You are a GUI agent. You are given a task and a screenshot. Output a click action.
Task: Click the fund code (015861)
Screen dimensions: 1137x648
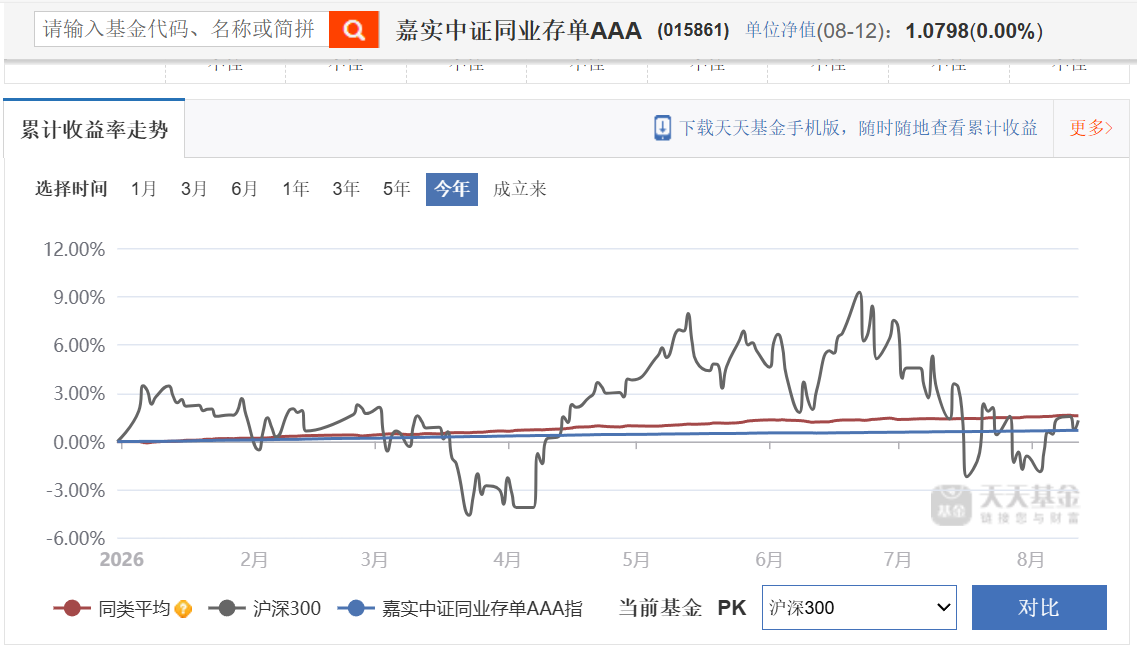click(x=693, y=30)
